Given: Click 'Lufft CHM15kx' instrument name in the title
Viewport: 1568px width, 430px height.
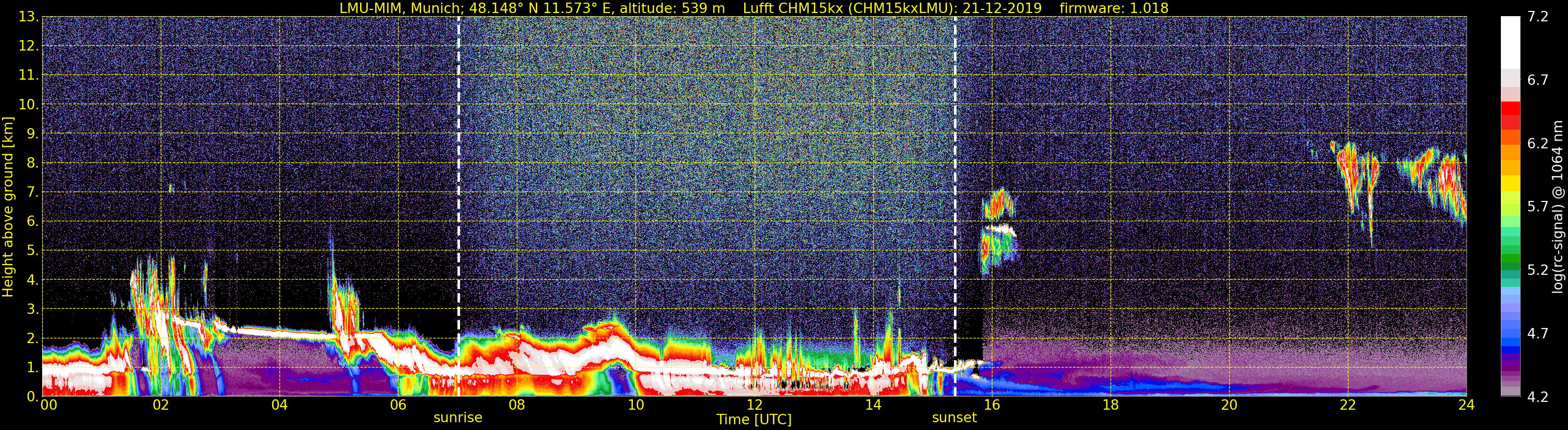Looking at the screenshot, I should (x=793, y=8).
